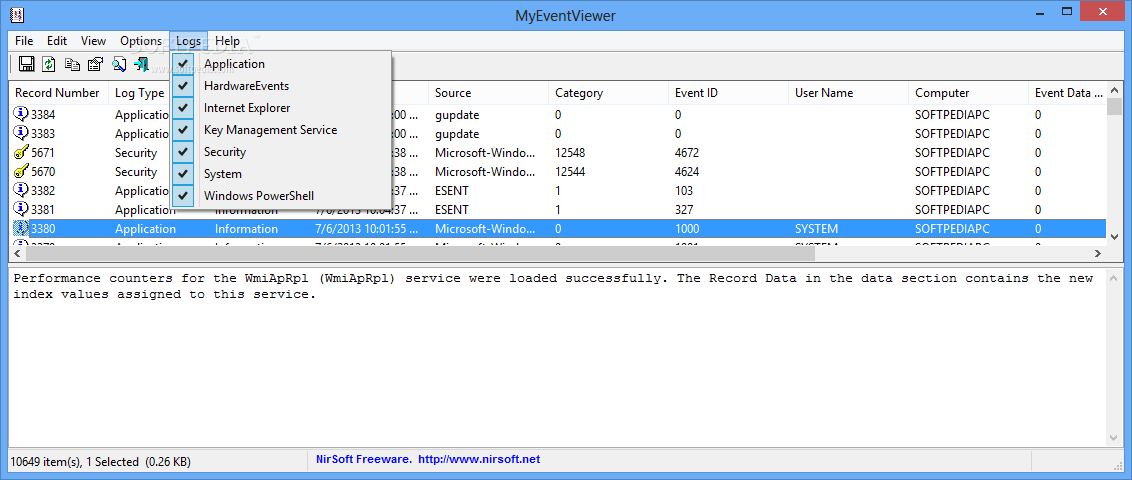Viewport: 1132px width, 480px height.
Task: Toggle the Internet Explorer log
Action: [282, 108]
